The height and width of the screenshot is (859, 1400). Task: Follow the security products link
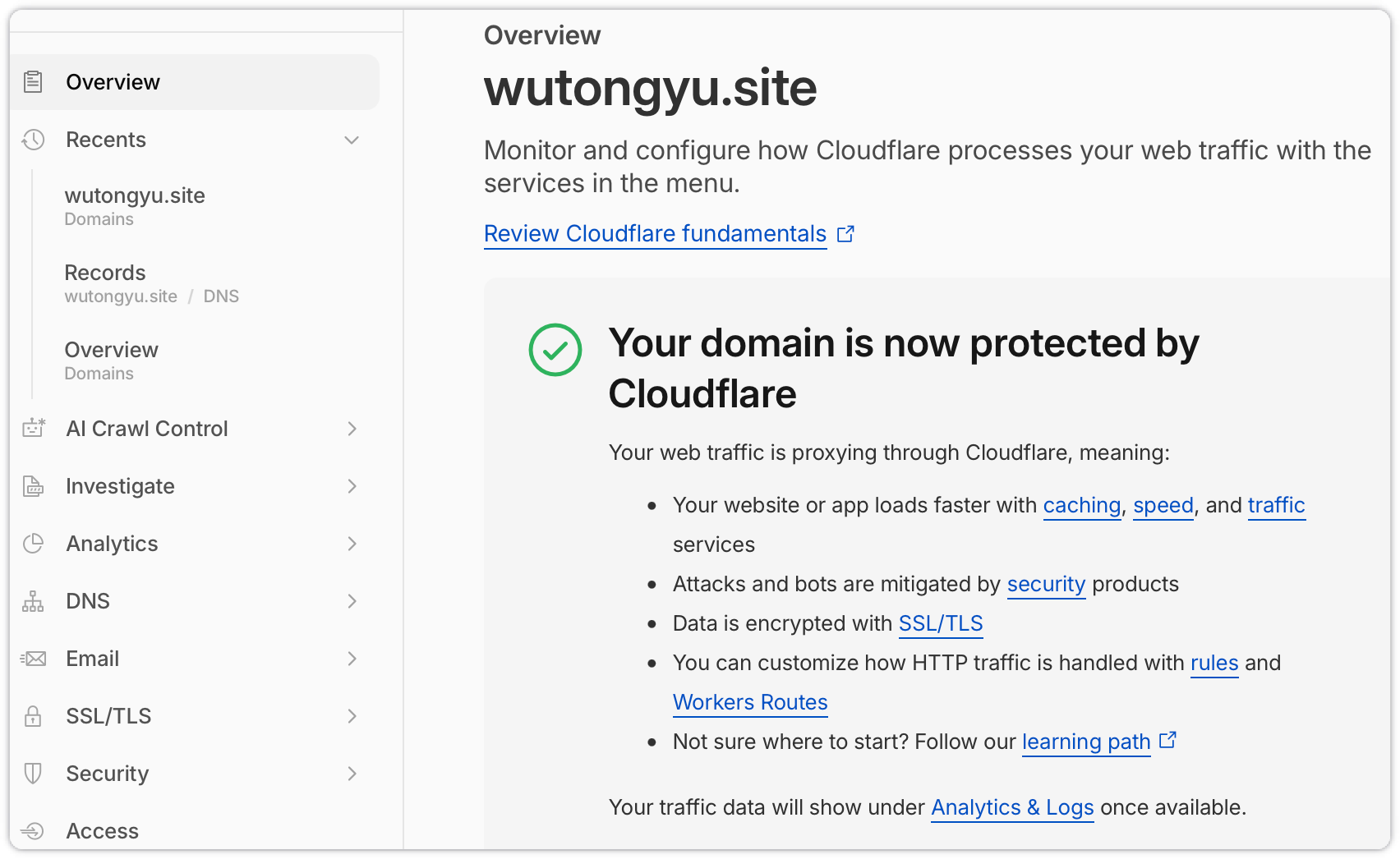click(1047, 584)
